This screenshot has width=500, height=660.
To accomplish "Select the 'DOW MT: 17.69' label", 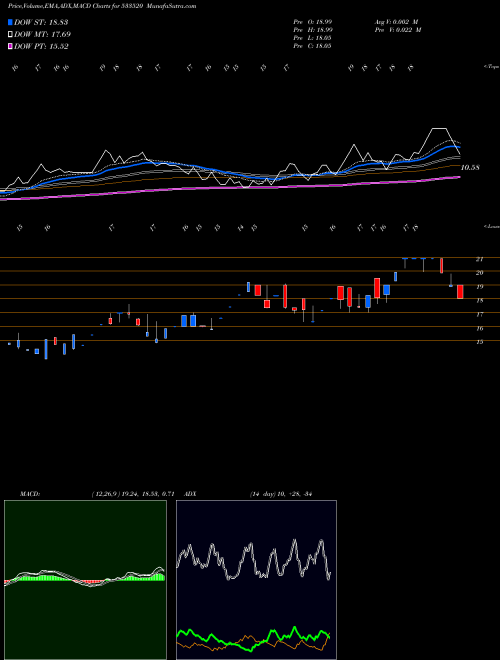I will tap(43, 35).
